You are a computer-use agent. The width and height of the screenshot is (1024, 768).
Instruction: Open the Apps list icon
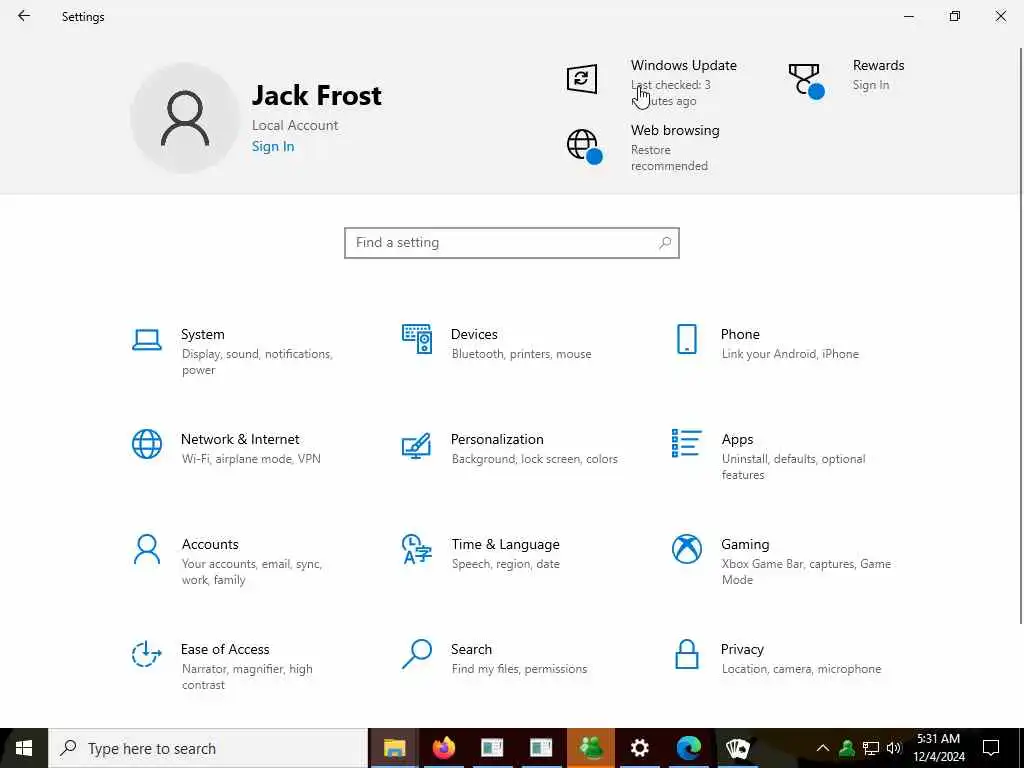coord(686,443)
